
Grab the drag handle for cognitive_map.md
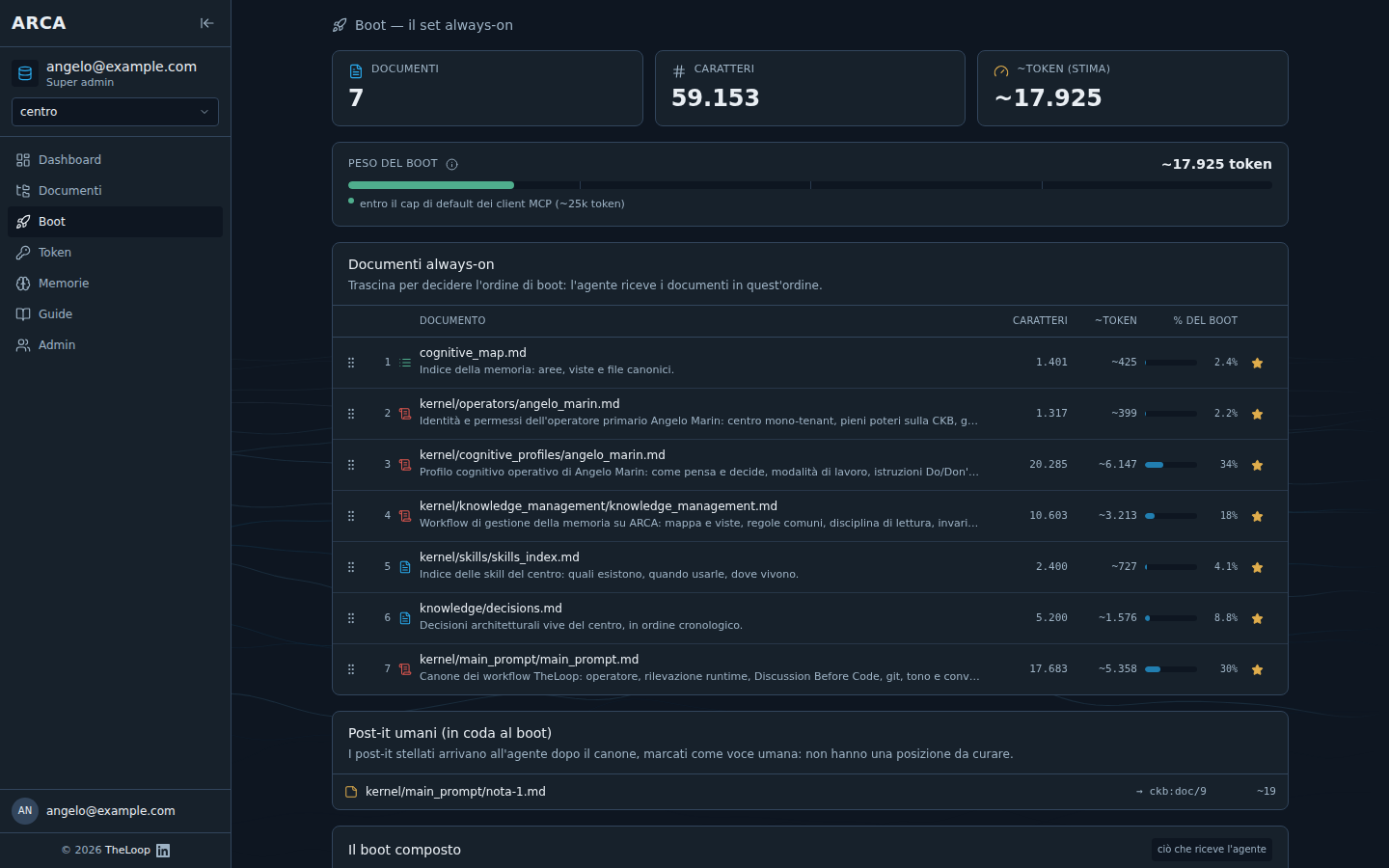(351, 363)
